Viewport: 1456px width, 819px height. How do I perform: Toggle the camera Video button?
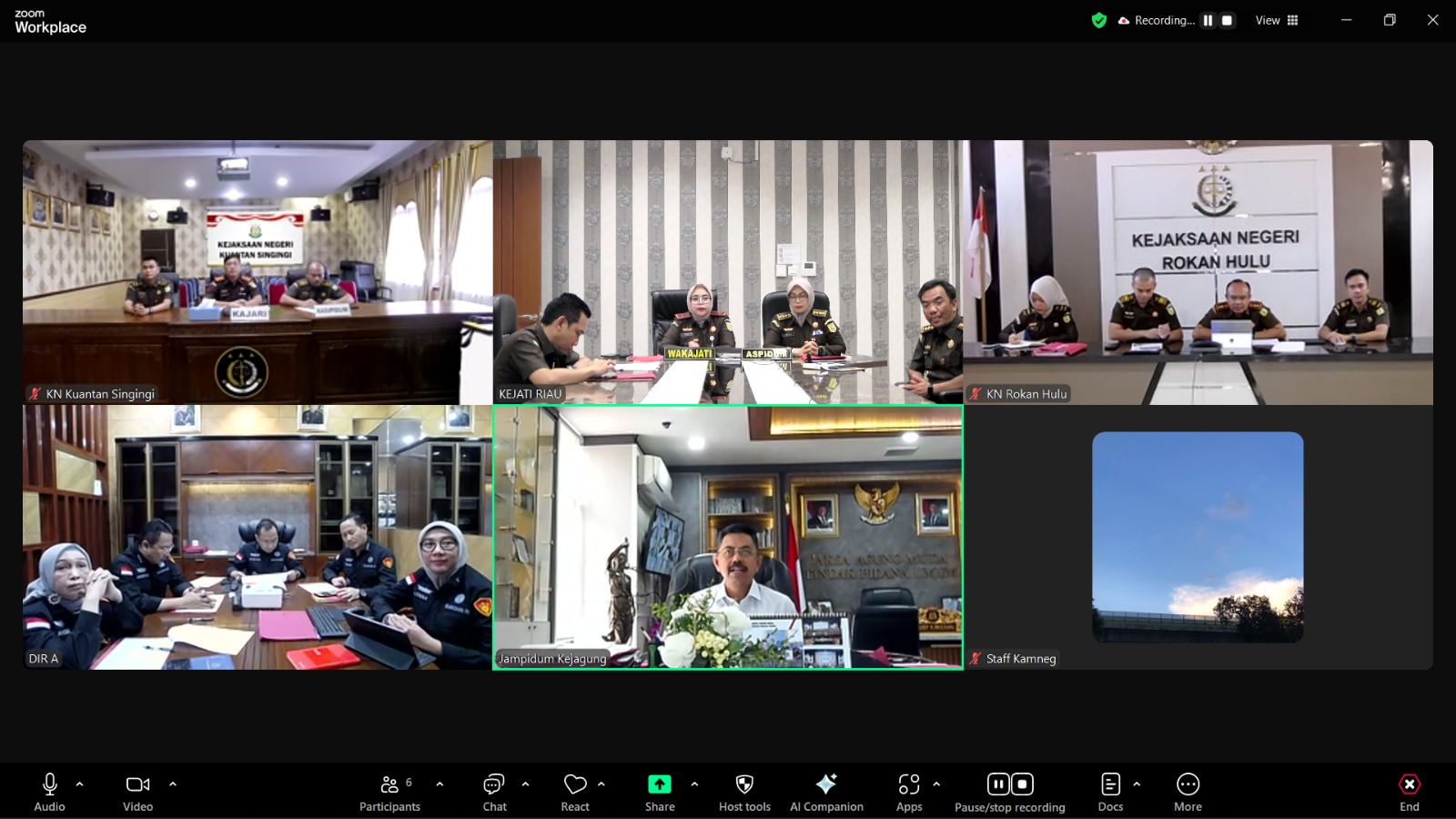point(137,784)
